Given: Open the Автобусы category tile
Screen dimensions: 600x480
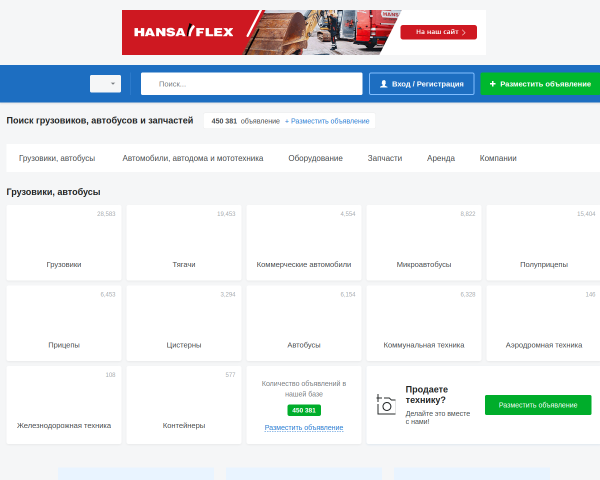Looking at the screenshot, I should tap(304, 323).
